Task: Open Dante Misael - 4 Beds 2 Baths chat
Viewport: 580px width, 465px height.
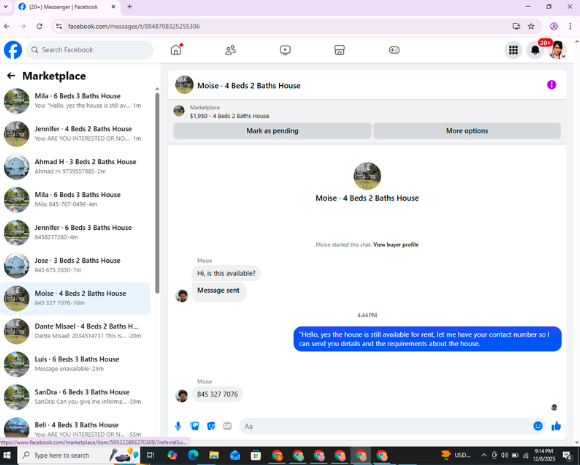Action: (x=76, y=331)
